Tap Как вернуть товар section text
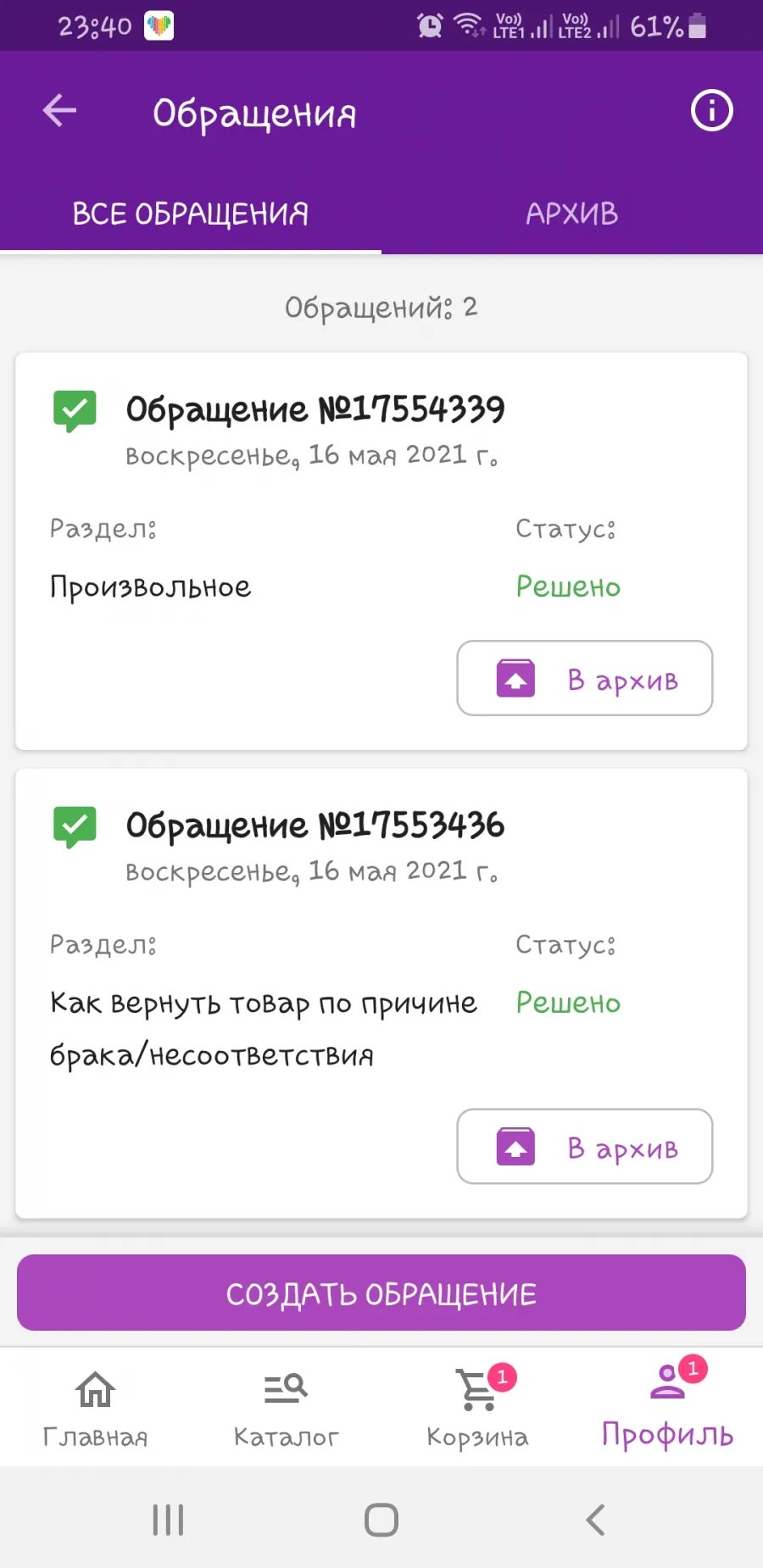Viewport: 763px width, 1568px height. point(264,1029)
